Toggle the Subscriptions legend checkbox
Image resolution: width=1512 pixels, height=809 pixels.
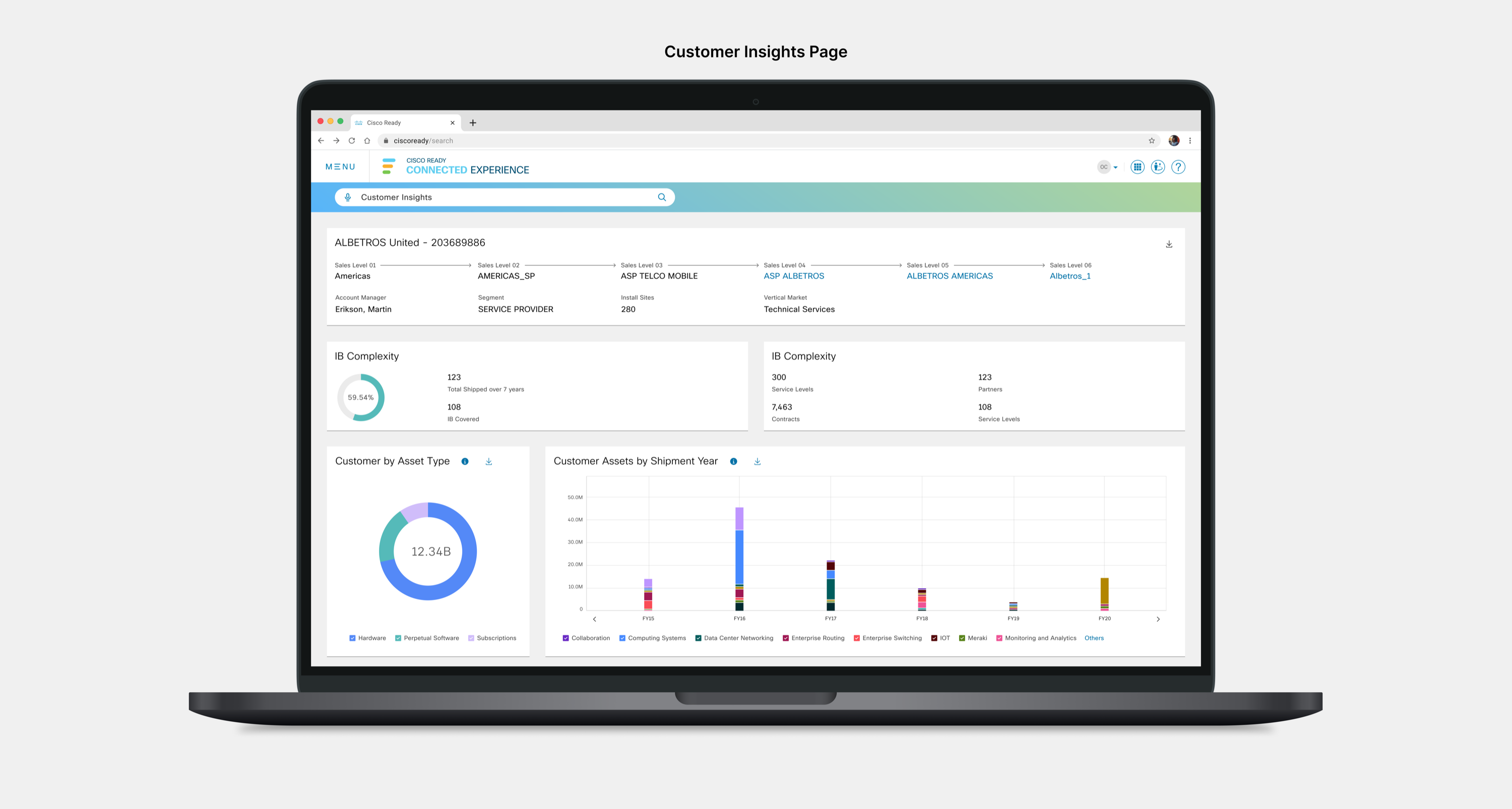[x=471, y=638]
